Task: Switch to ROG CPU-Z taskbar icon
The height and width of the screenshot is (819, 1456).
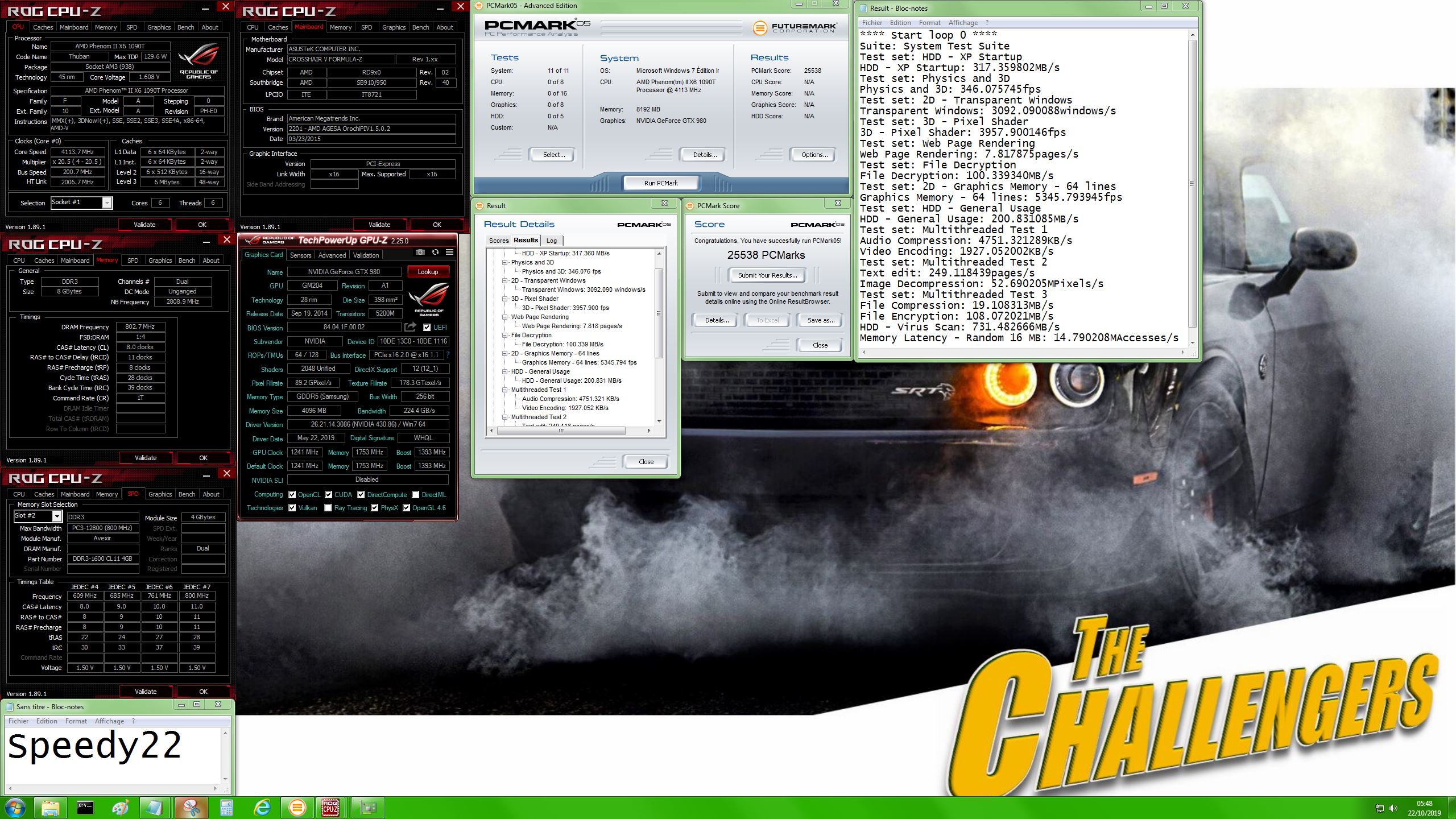Action: 331,808
